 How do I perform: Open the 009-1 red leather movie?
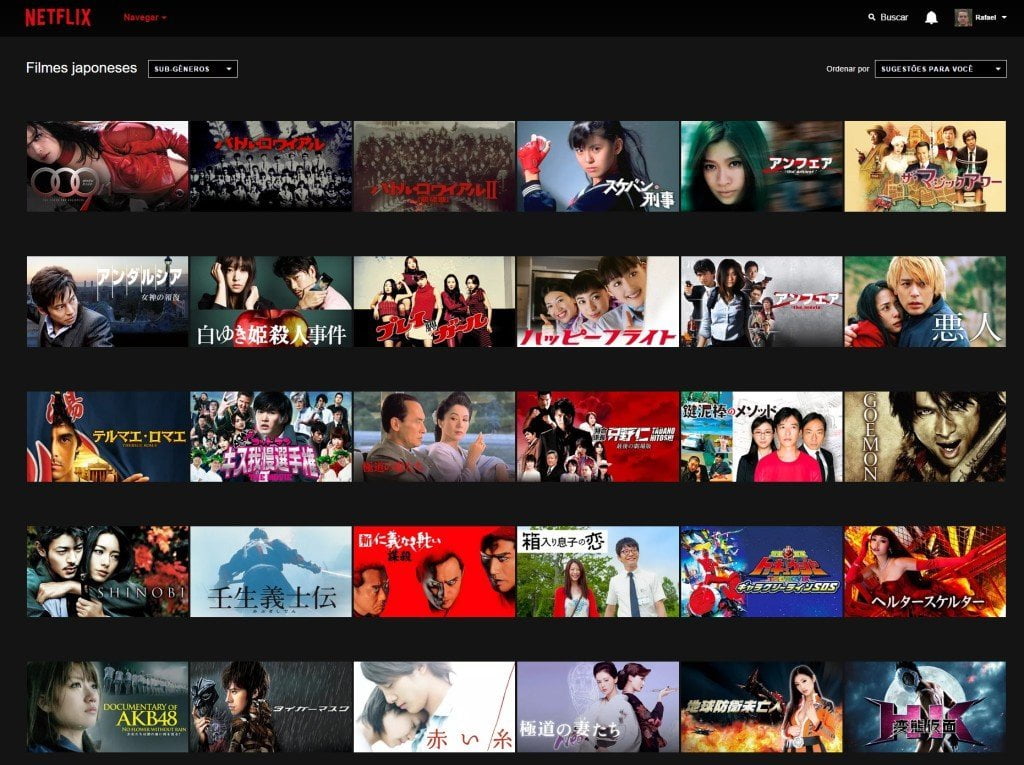point(107,166)
